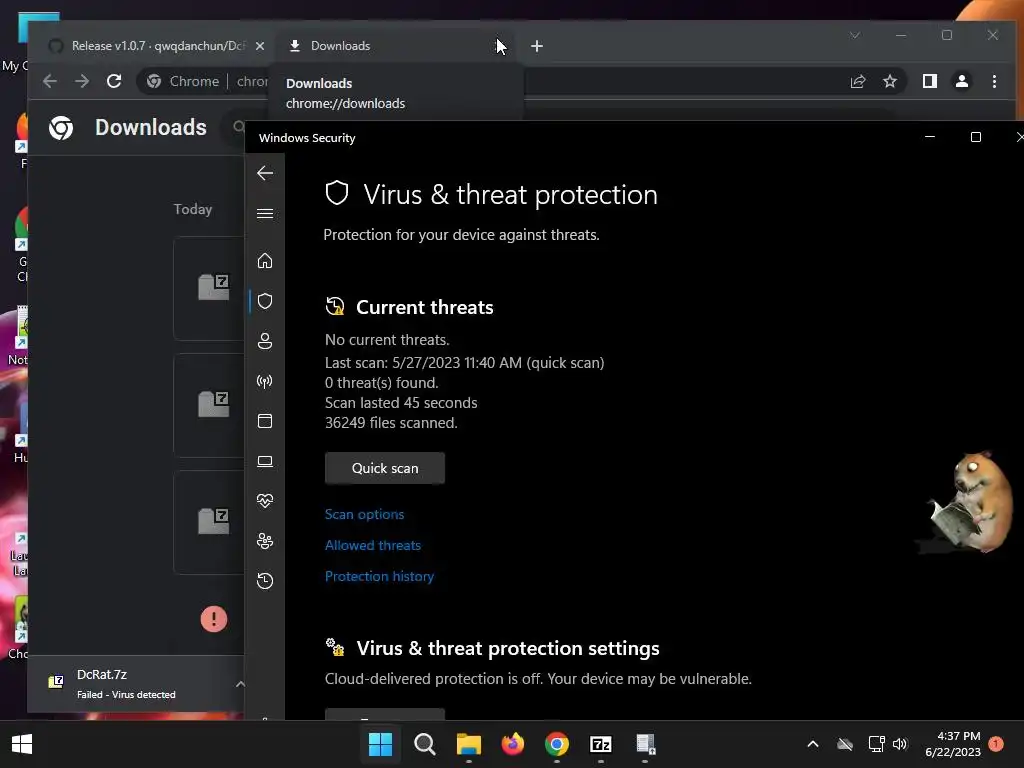Viewport: 1024px width, 768px height.
Task: Open Scan options link
Action: click(364, 515)
